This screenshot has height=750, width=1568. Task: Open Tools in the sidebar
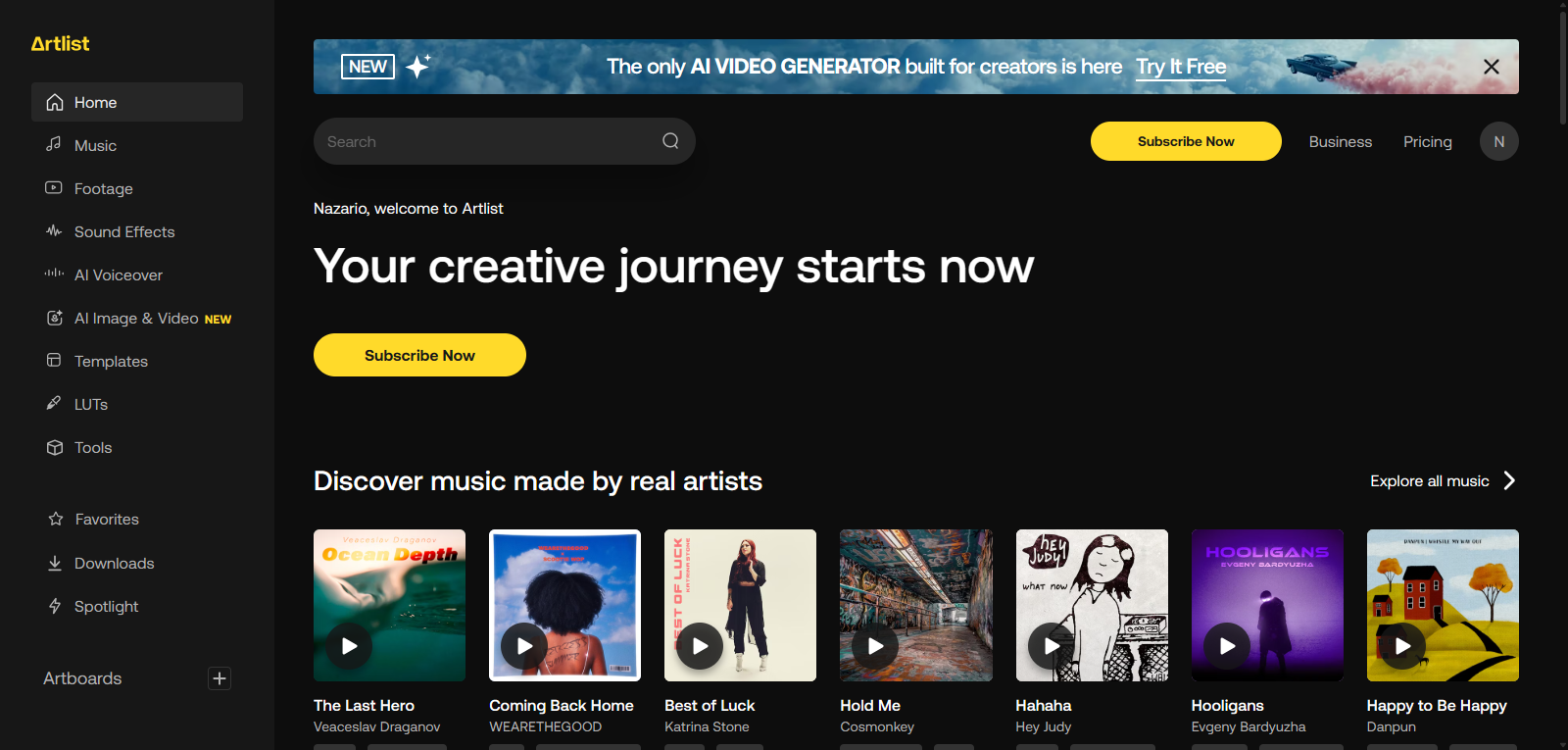[137, 447]
